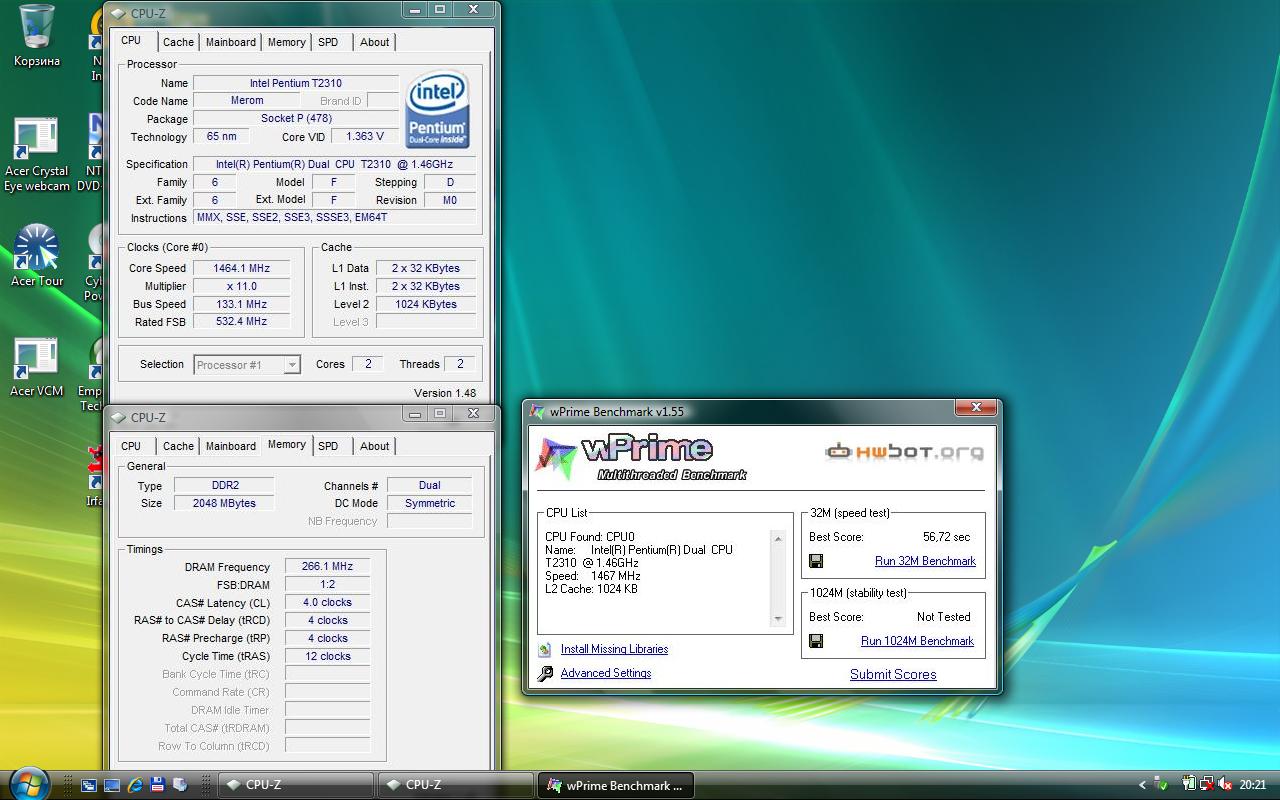
Task: Click the blue floppy disk quick launch icon
Action: 158,786
